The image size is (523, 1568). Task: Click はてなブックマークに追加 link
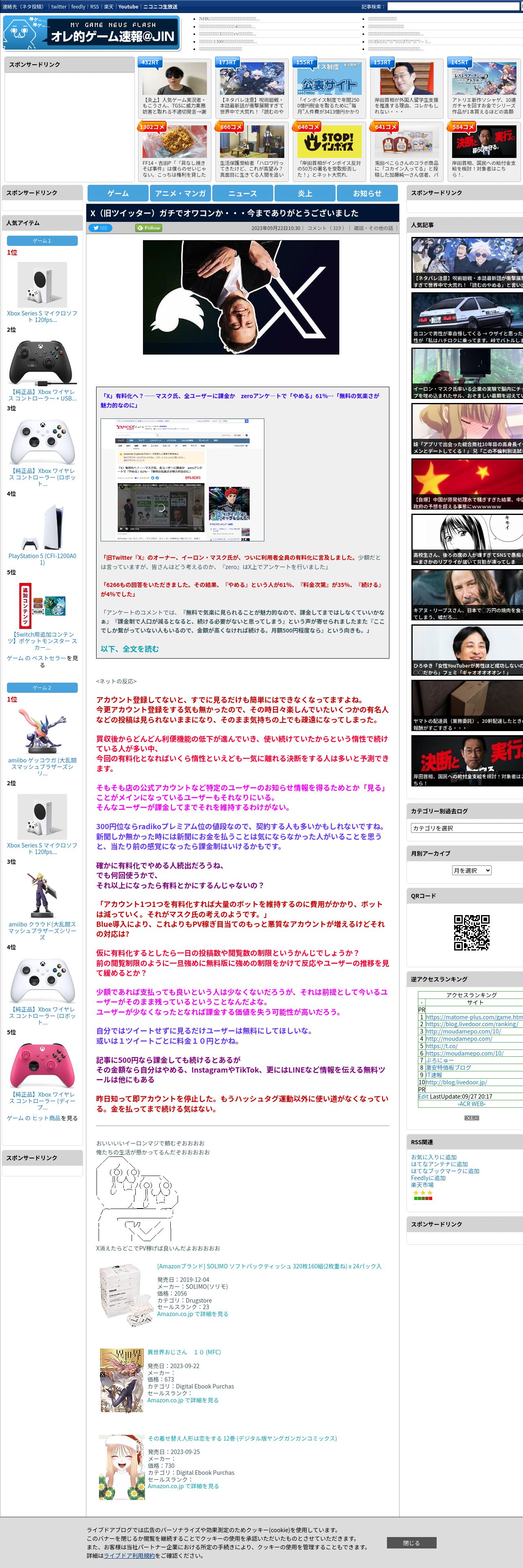[445, 1171]
